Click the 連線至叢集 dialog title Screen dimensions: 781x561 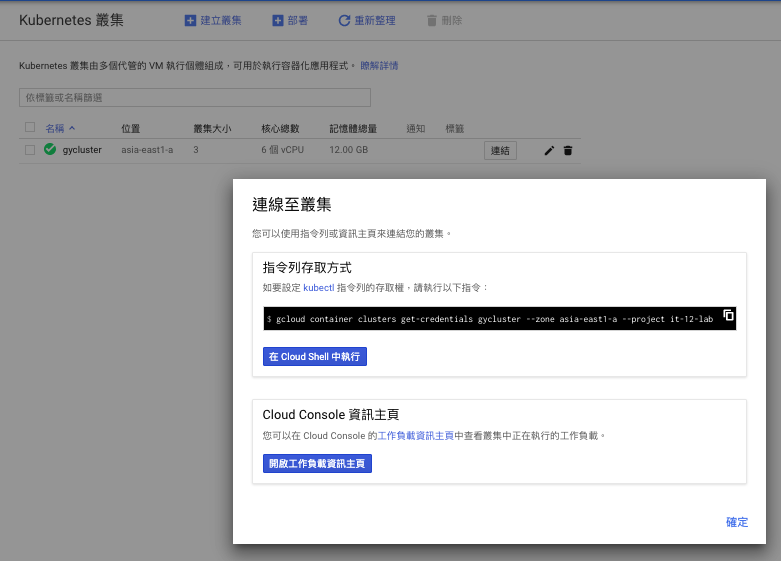[291, 204]
